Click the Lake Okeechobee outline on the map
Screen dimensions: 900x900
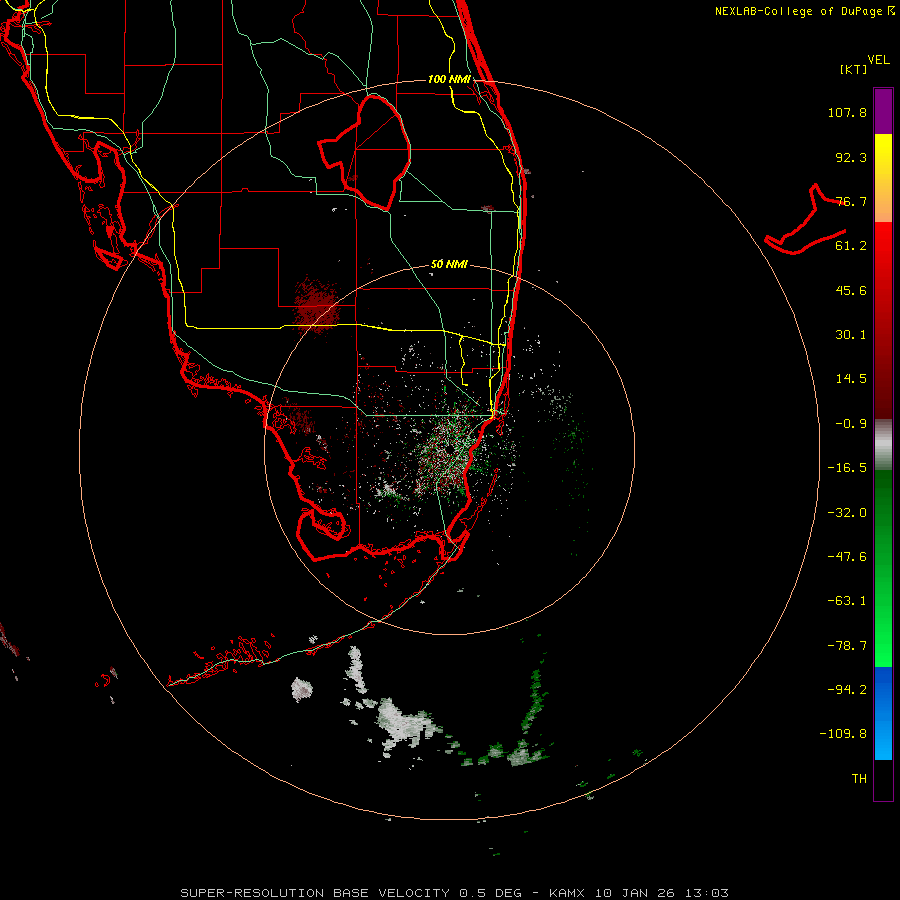coord(365,152)
